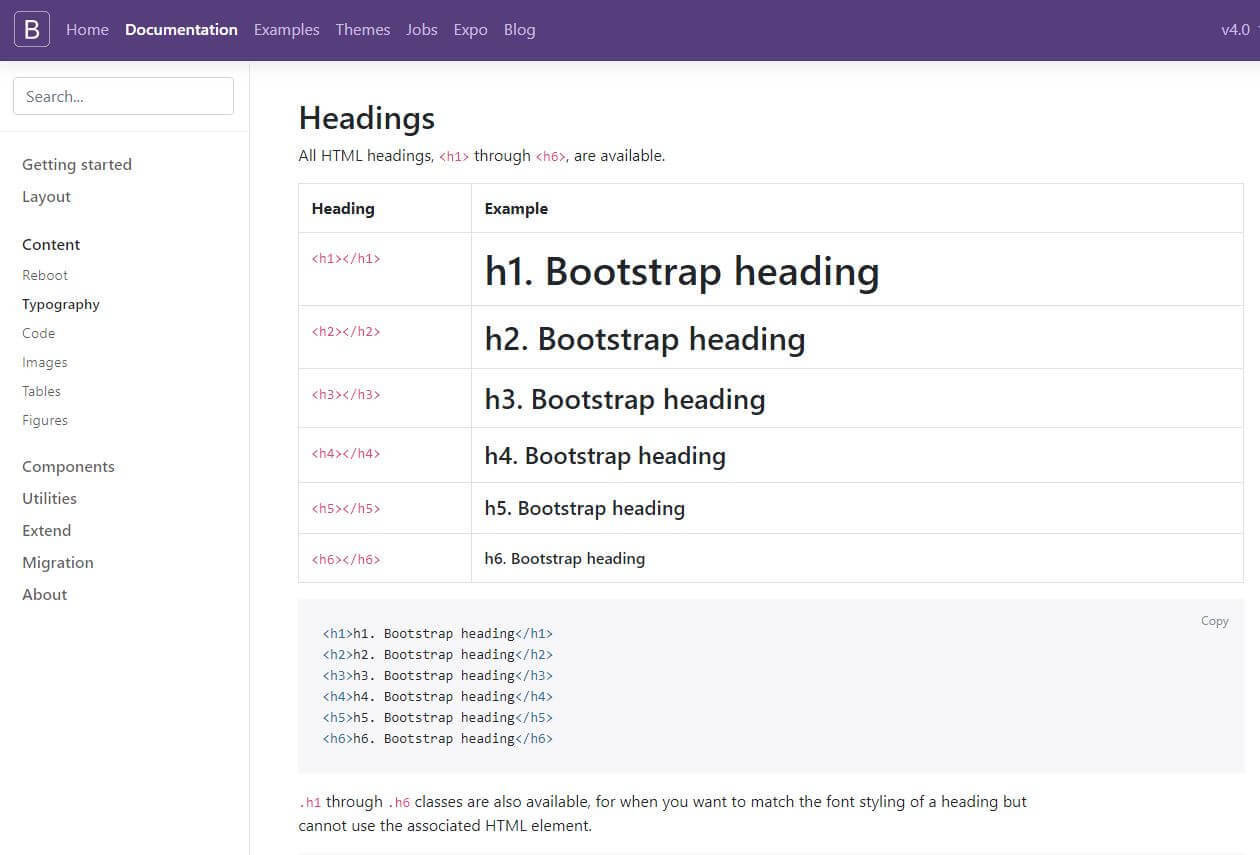Click the inline .h6 class code

tap(399, 802)
